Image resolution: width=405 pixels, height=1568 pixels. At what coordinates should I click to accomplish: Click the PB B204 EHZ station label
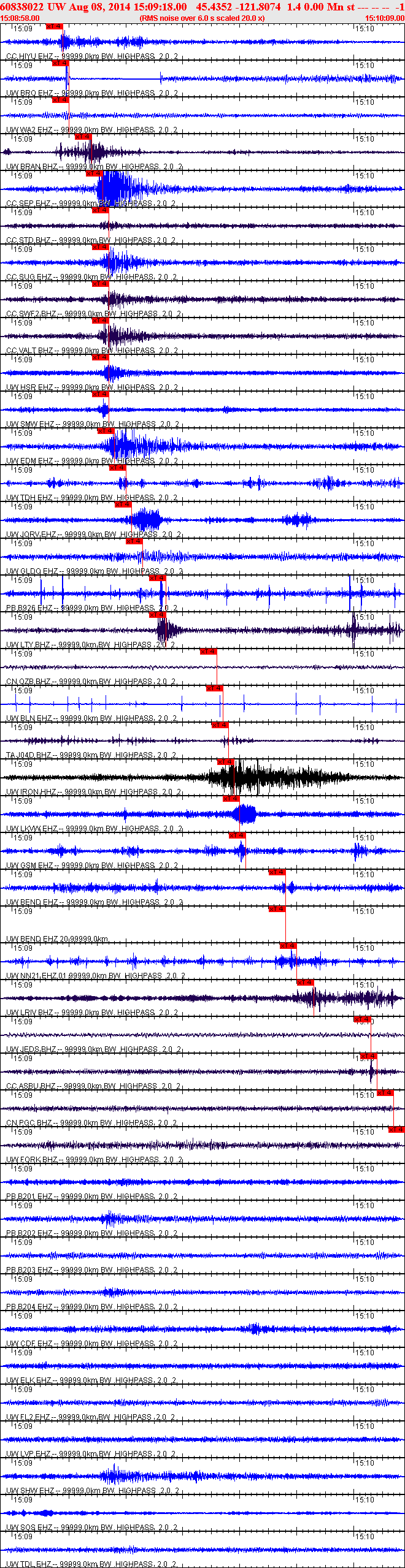92,1307
